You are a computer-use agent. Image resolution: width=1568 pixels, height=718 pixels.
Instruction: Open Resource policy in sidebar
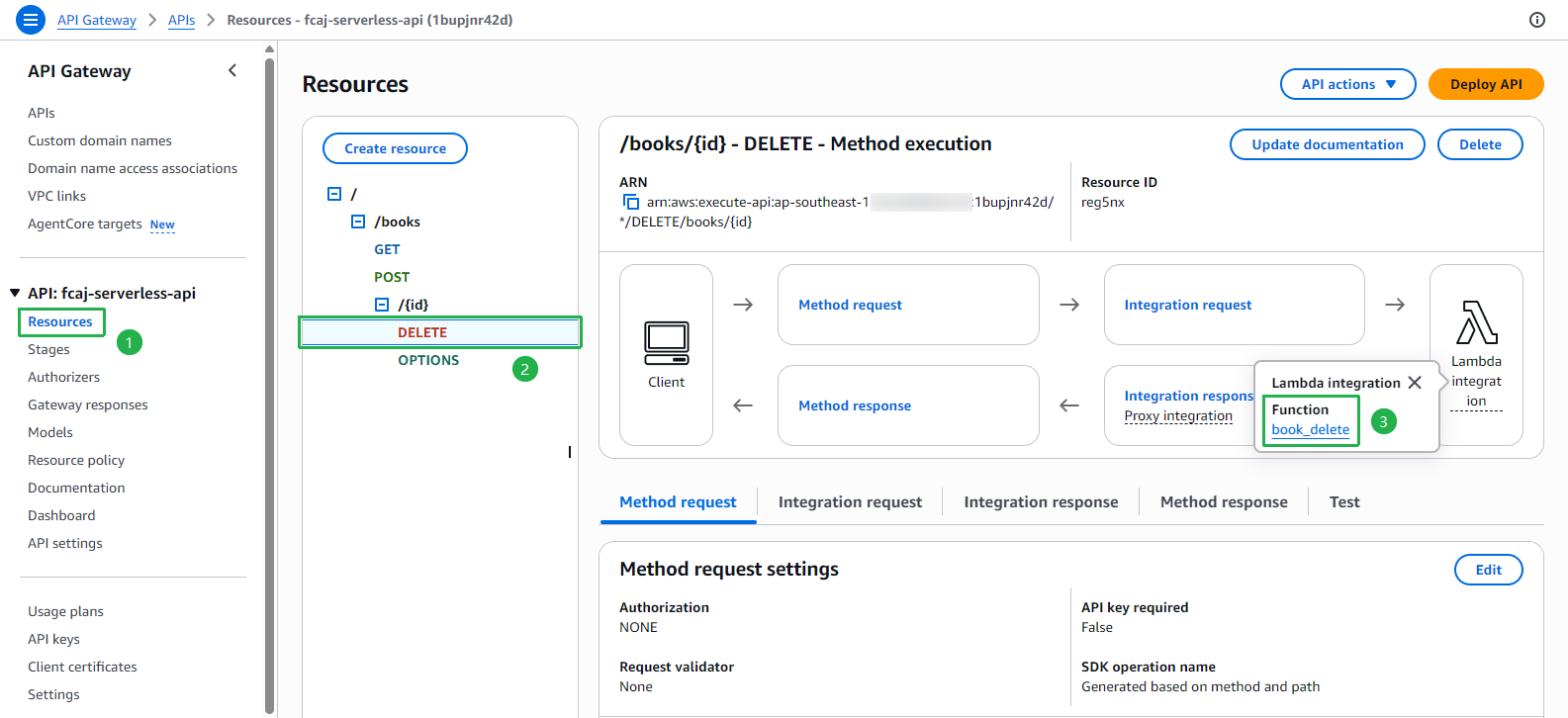[x=76, y=460]
